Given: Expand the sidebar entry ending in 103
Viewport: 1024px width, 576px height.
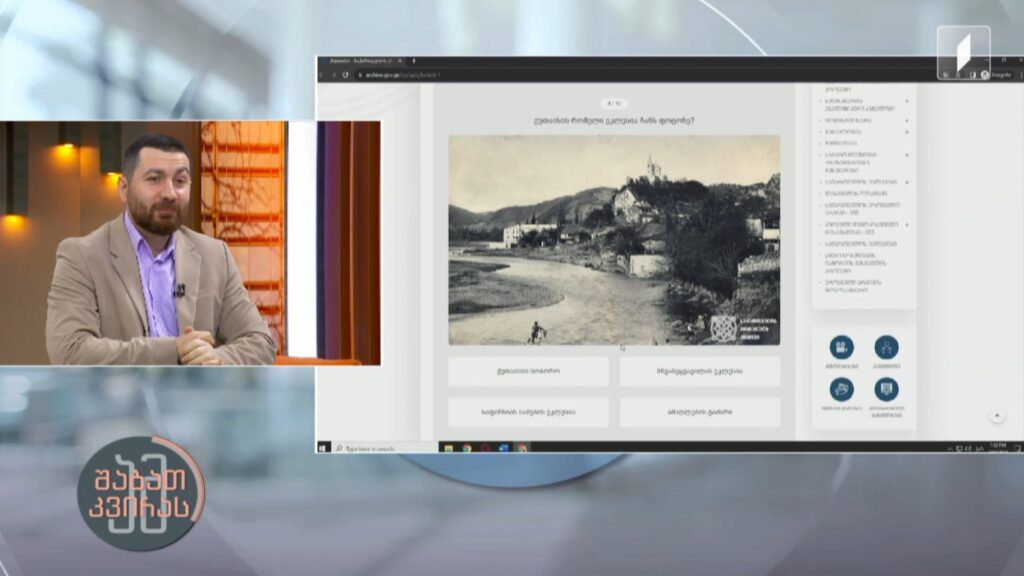Looking at the screenshot, I should (906, 225).
